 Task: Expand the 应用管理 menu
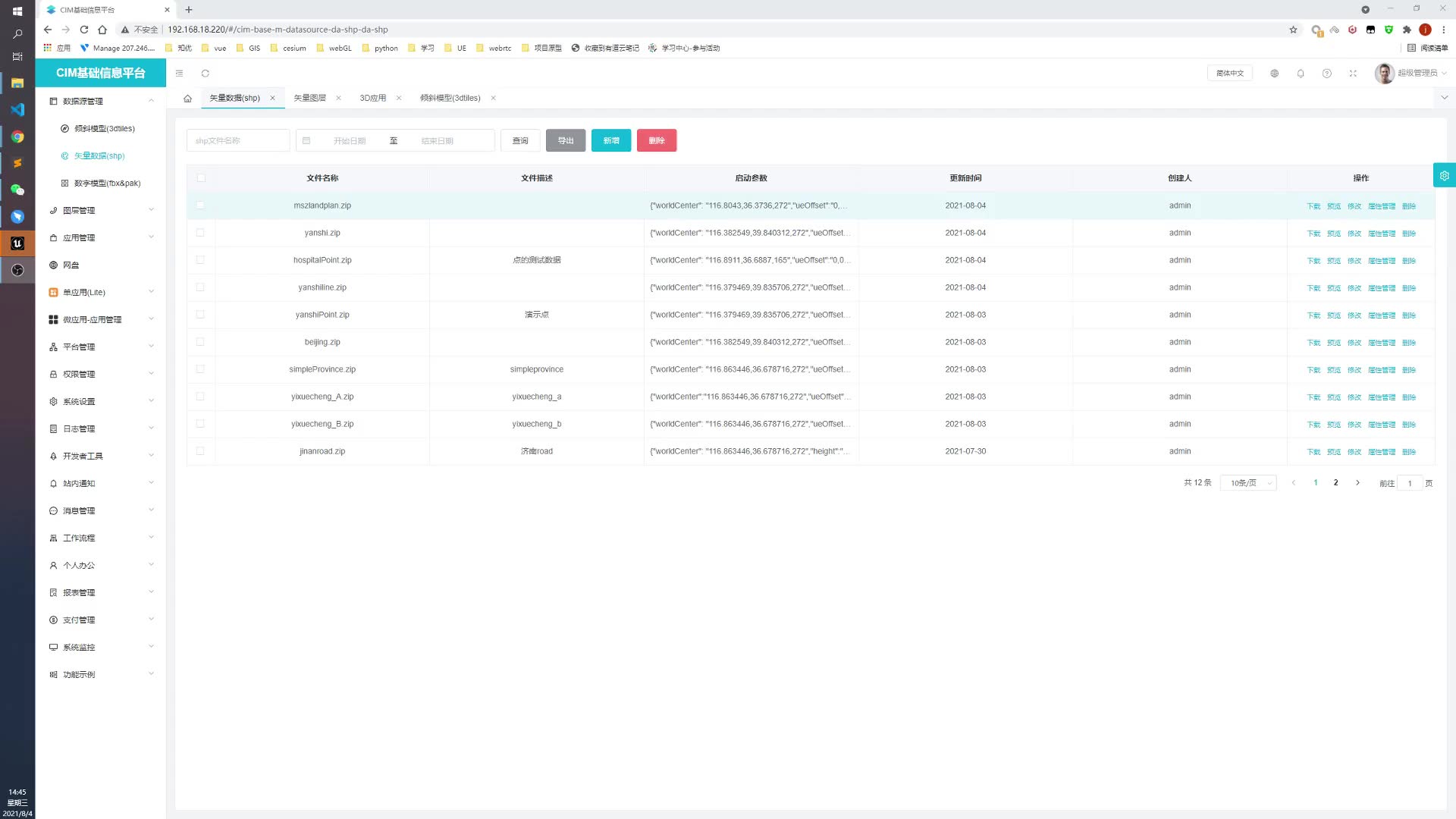(101, 237)
